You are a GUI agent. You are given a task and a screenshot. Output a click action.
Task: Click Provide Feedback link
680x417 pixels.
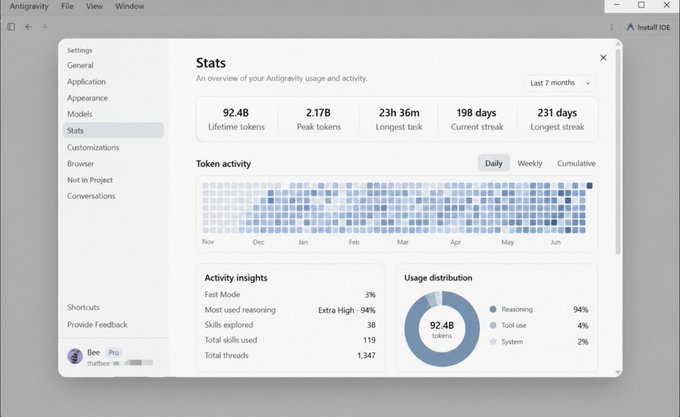coord(97,325)
